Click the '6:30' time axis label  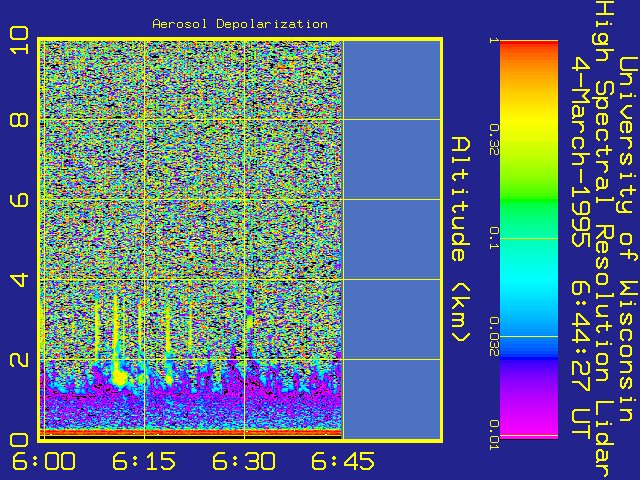coord(244,462)
